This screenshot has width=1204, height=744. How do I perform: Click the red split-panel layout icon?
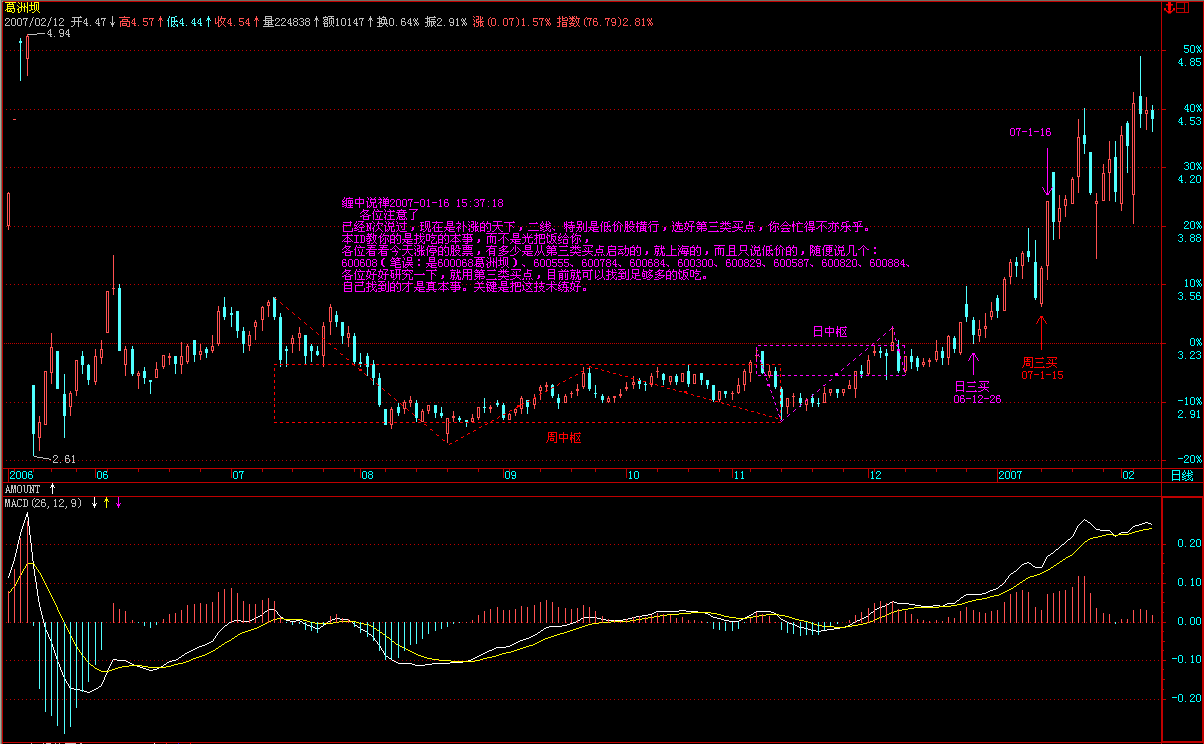1182,8
